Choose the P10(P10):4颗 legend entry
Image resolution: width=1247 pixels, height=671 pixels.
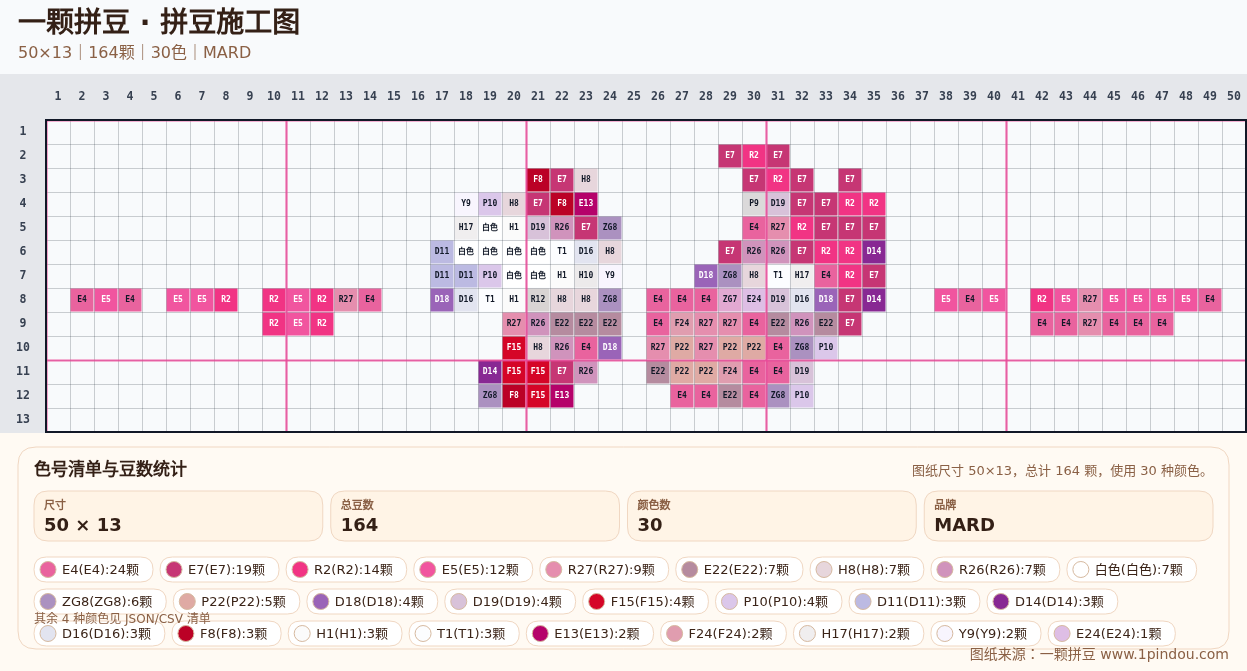click(778, 602)
